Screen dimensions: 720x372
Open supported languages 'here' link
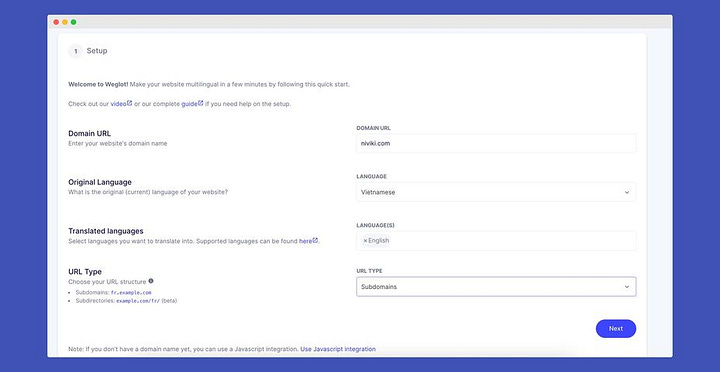pyautogui.click(x=308, y=241)
